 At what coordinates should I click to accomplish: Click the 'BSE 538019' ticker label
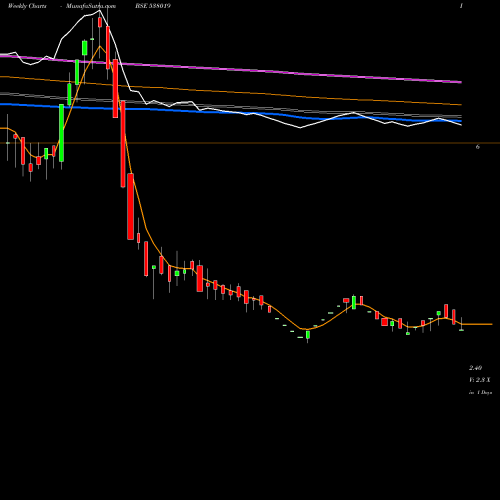pyautogui.click(x=153, y=6)
